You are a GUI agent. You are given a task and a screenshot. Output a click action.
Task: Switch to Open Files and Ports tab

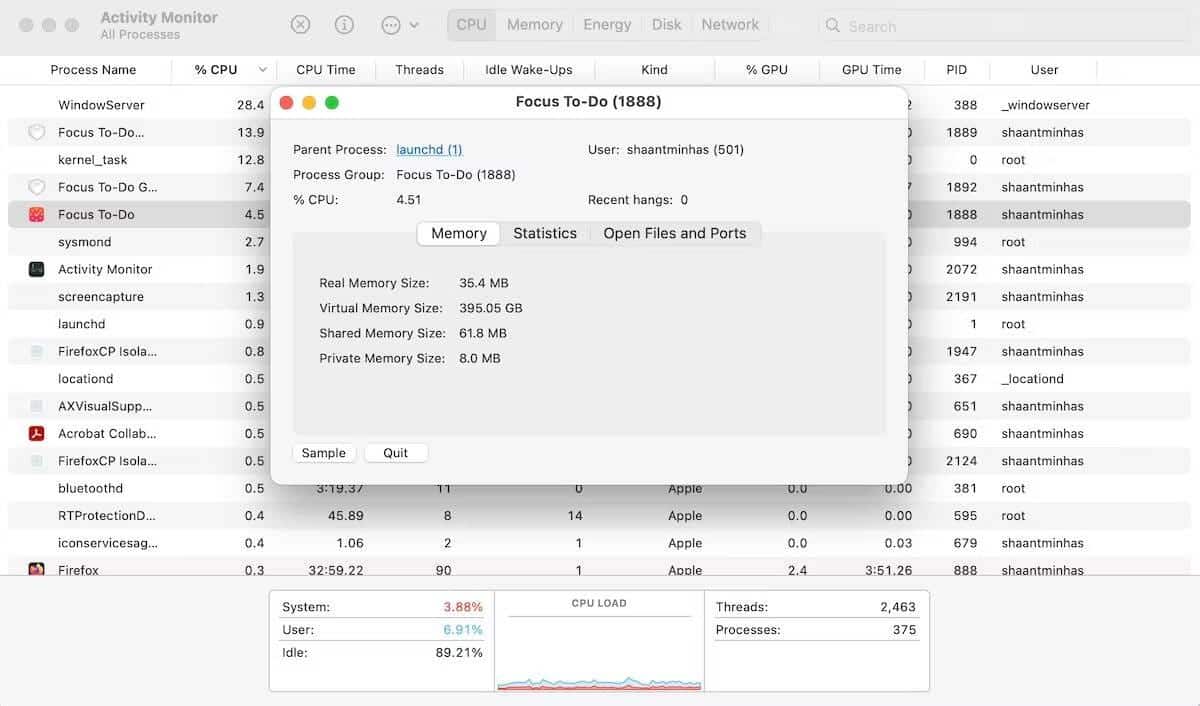[675, 233]
